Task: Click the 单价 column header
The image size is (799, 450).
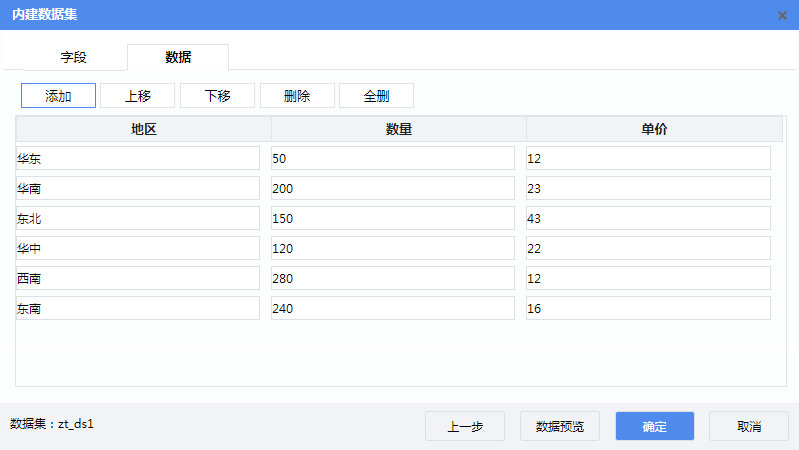Action: 654,129
